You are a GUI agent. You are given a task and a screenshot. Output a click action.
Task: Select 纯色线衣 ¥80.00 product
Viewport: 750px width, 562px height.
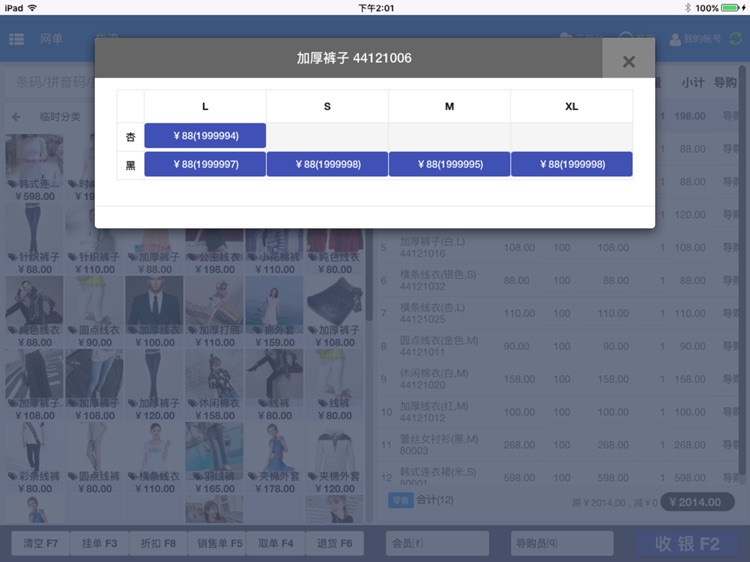pyautogui.click(x=334, y=251)
